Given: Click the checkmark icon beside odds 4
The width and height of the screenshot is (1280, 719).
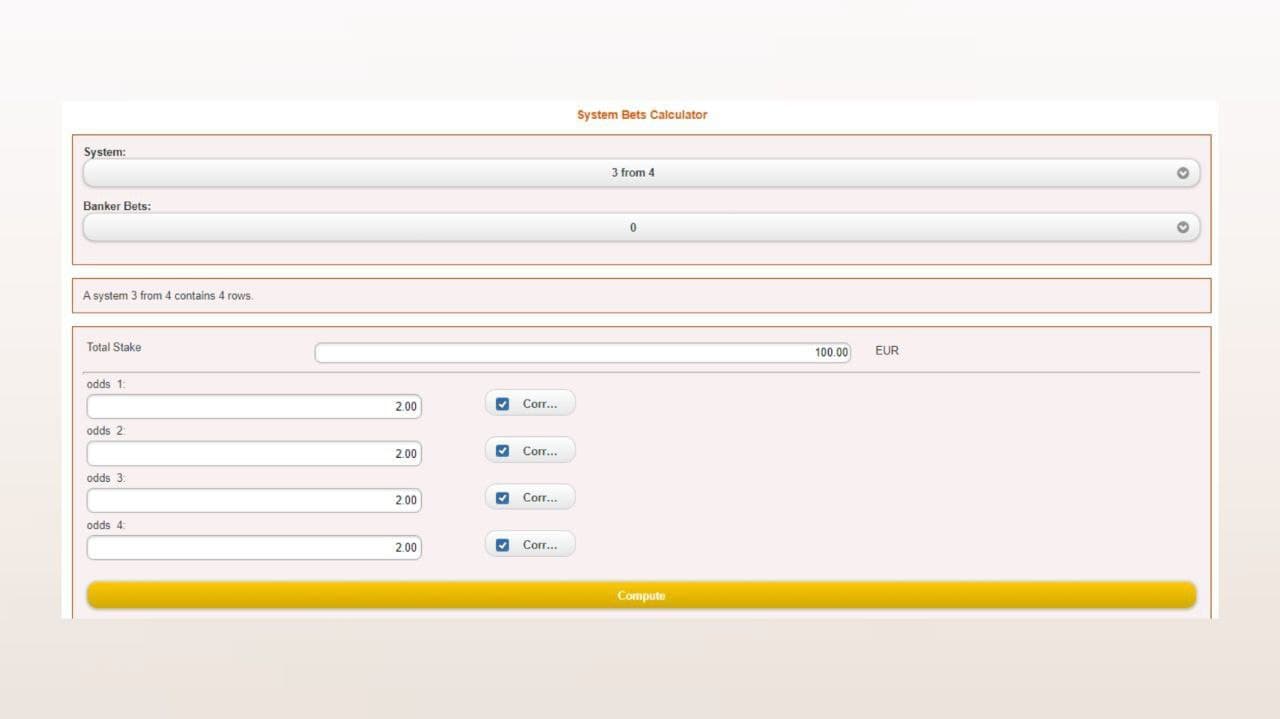Looking at the screenshot, I should click(503, 544).
